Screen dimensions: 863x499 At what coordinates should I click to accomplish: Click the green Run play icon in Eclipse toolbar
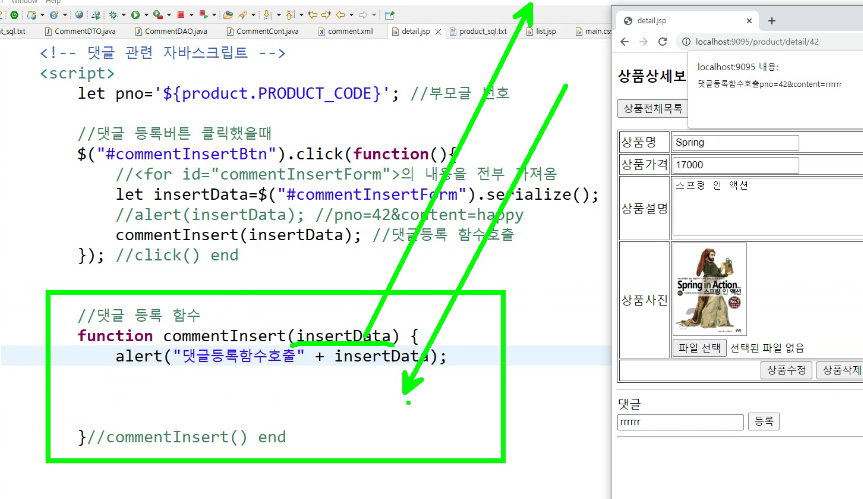tap(135, 15)
